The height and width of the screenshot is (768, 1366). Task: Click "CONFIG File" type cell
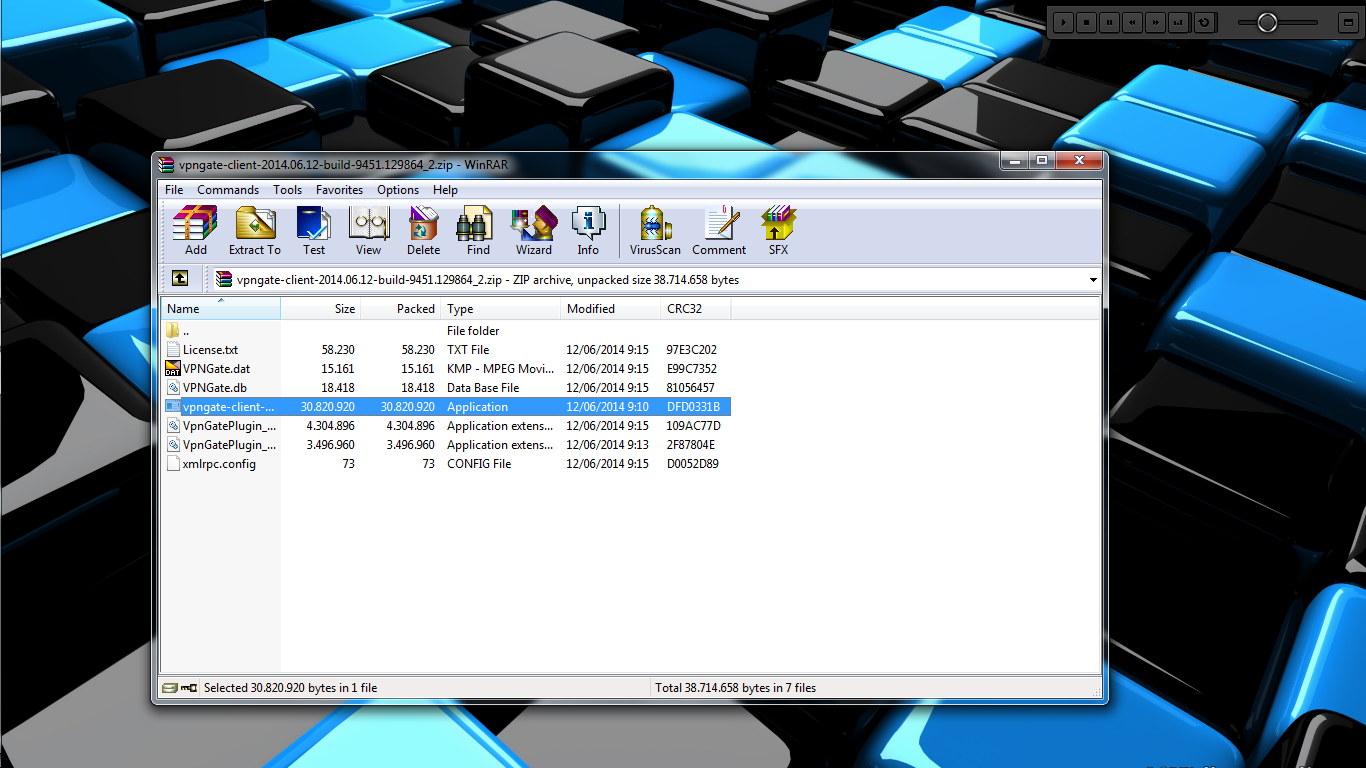479,464
